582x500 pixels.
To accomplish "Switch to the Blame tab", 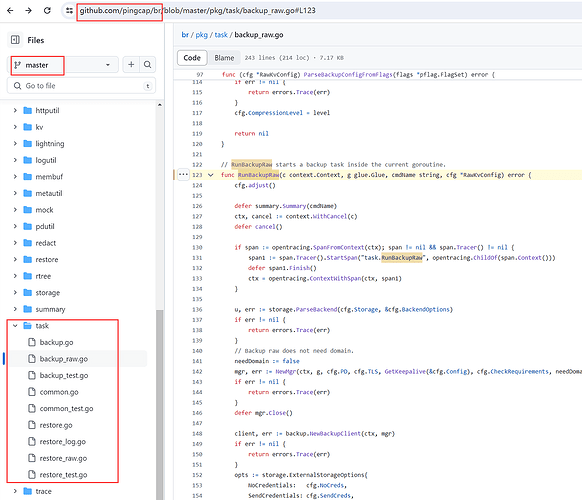I will (x=224, y=58).
